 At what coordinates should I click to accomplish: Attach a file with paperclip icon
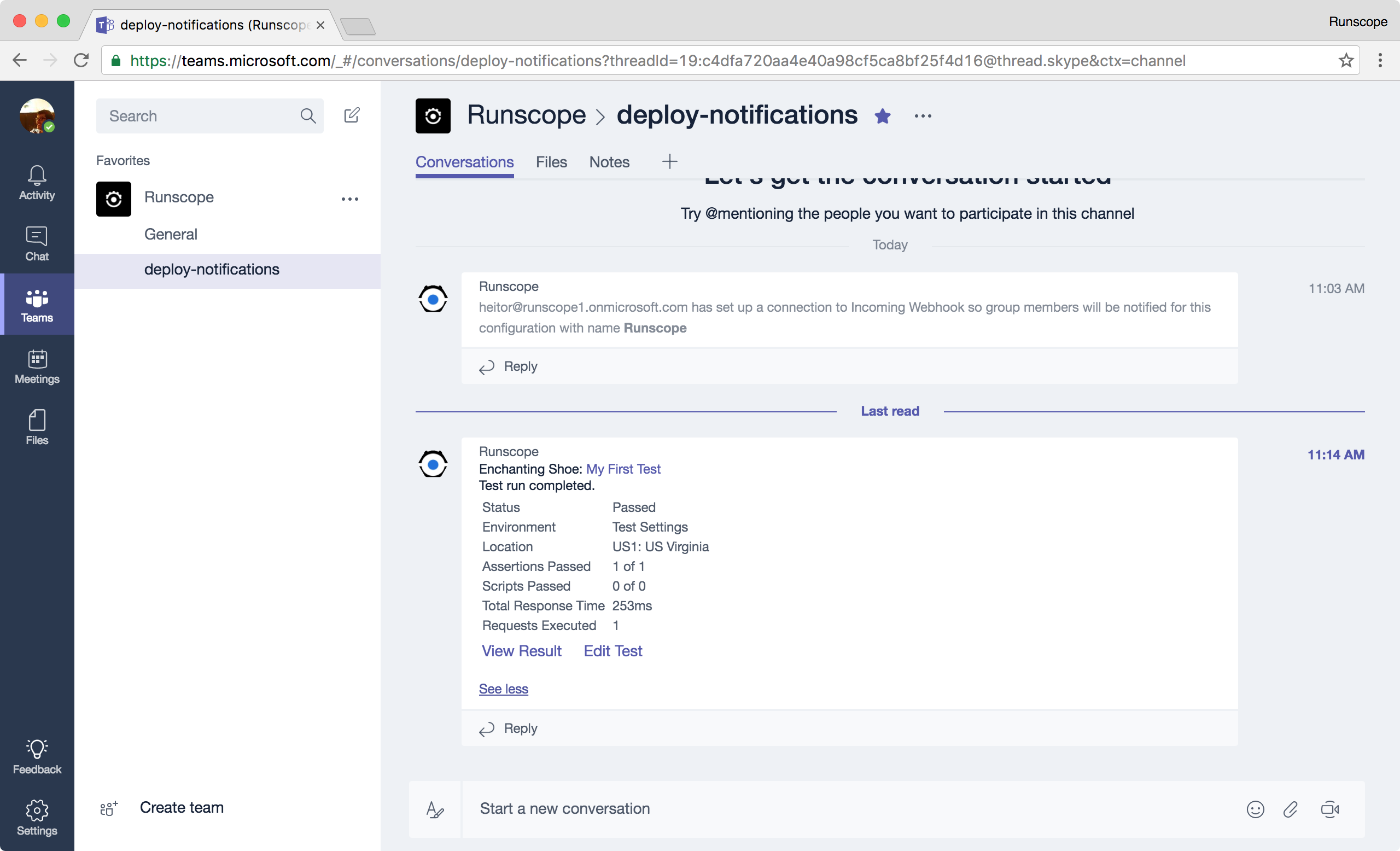[x=1290, y=809]
